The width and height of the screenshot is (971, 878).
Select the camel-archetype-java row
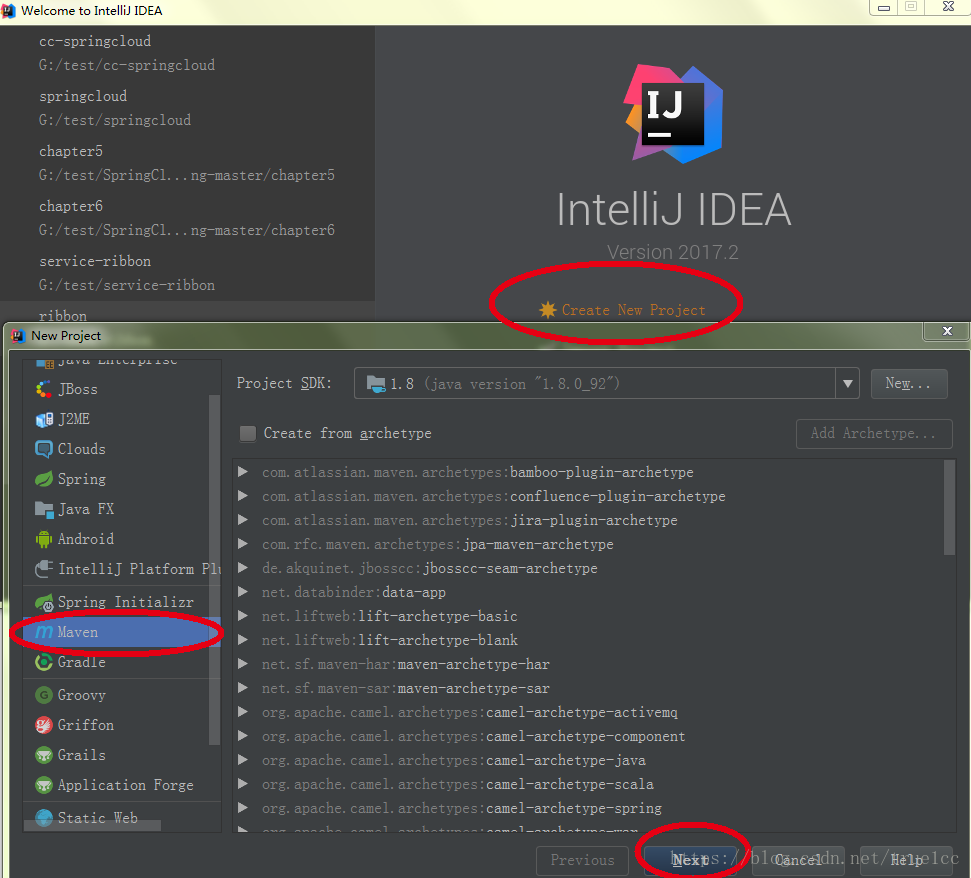pos(590,760)
